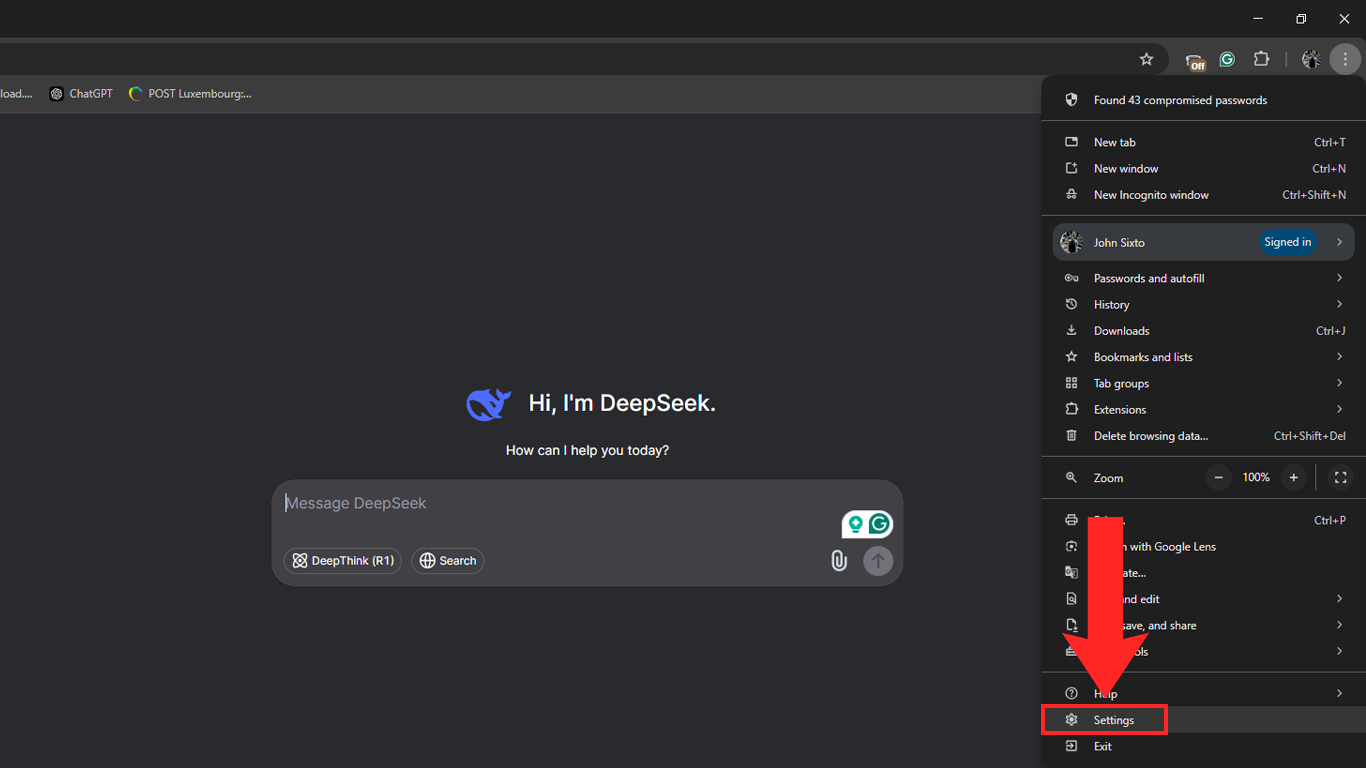
Task: Click the extension icon with Off badge
Action: tap(1194, 60)
